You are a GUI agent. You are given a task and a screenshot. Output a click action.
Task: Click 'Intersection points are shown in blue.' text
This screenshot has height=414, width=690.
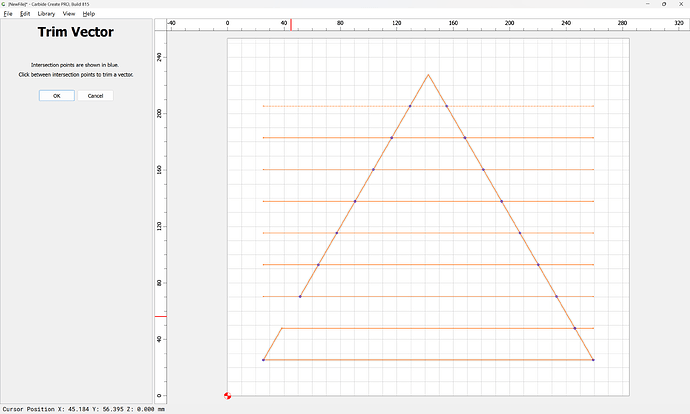[x=75, y=65]
